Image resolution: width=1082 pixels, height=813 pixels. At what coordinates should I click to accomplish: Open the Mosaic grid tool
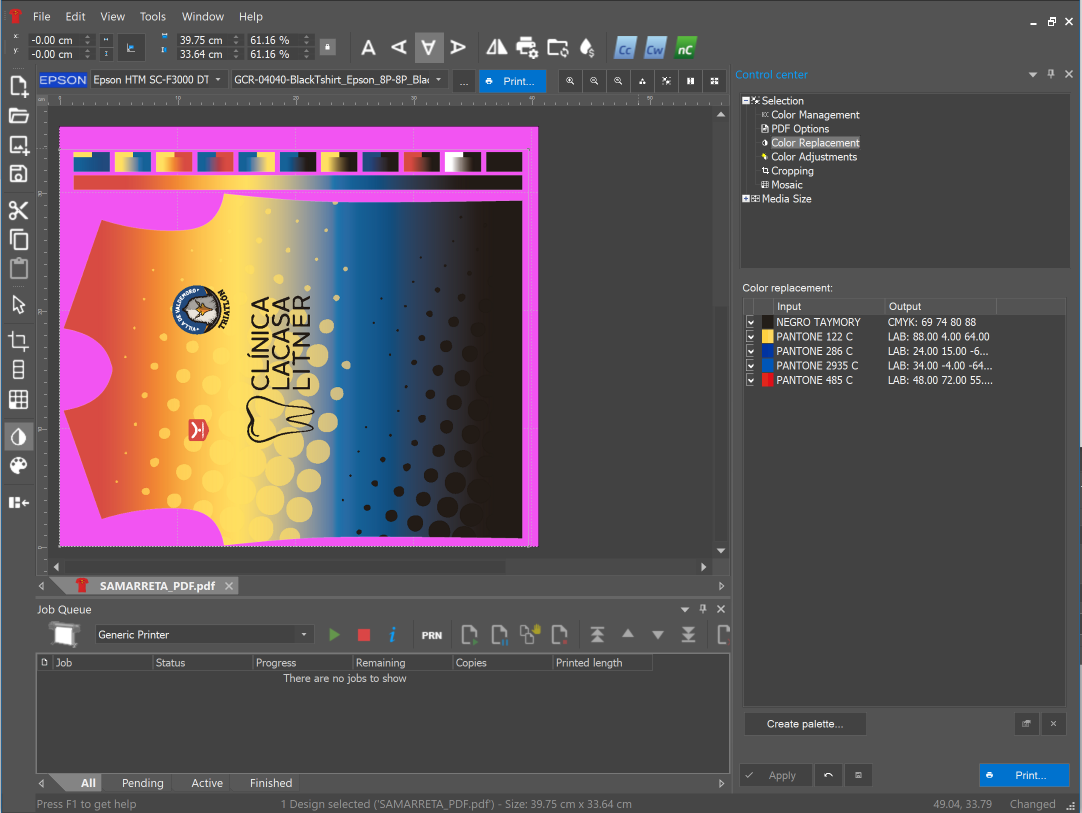[19, 399]
